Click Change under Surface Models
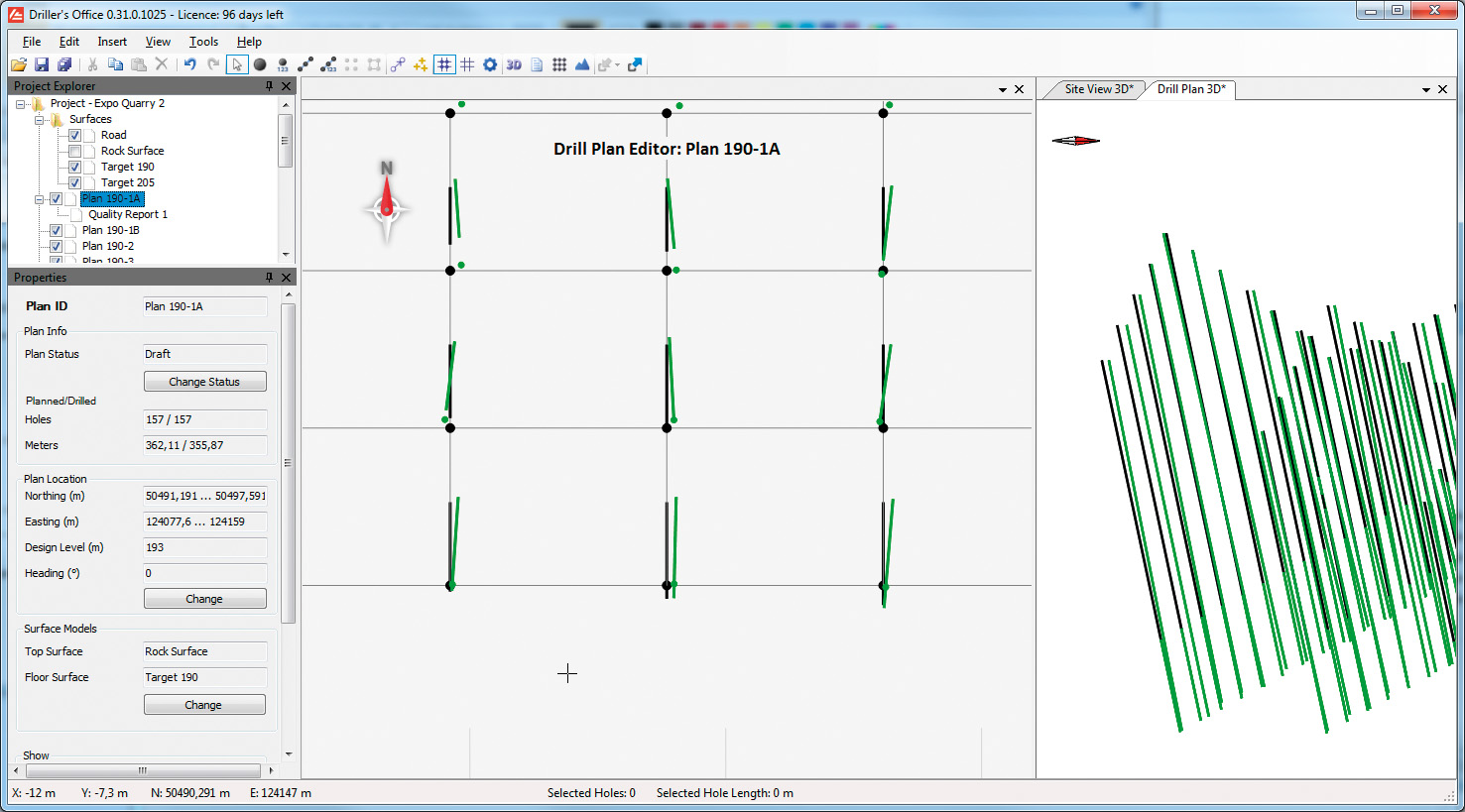 pyautogui.click(x=204, y=704)
